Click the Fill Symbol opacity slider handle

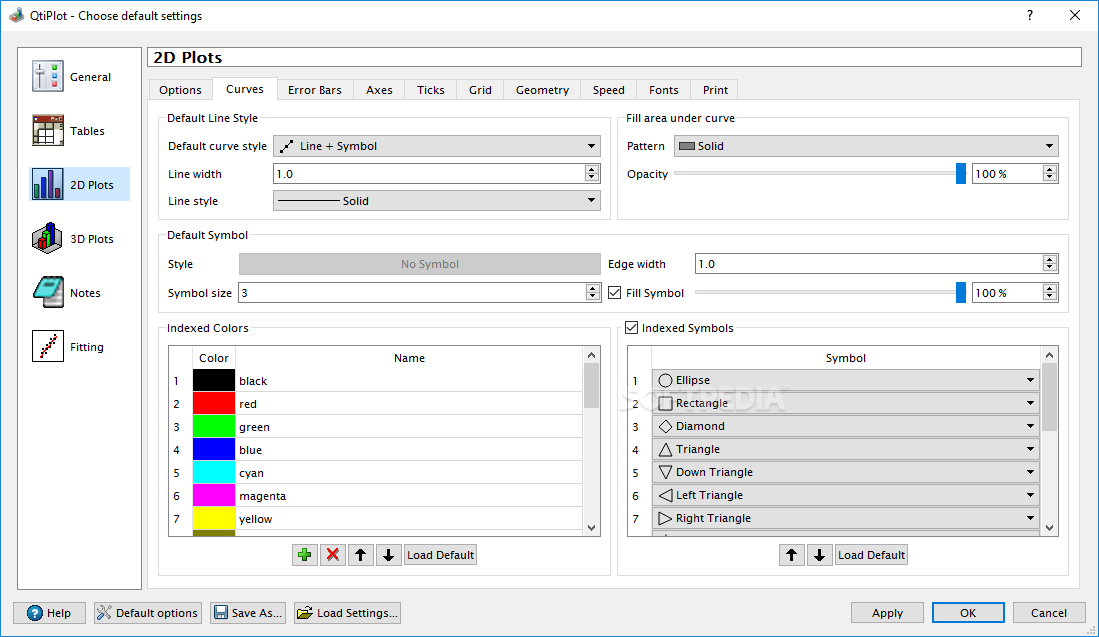(961, 293)
